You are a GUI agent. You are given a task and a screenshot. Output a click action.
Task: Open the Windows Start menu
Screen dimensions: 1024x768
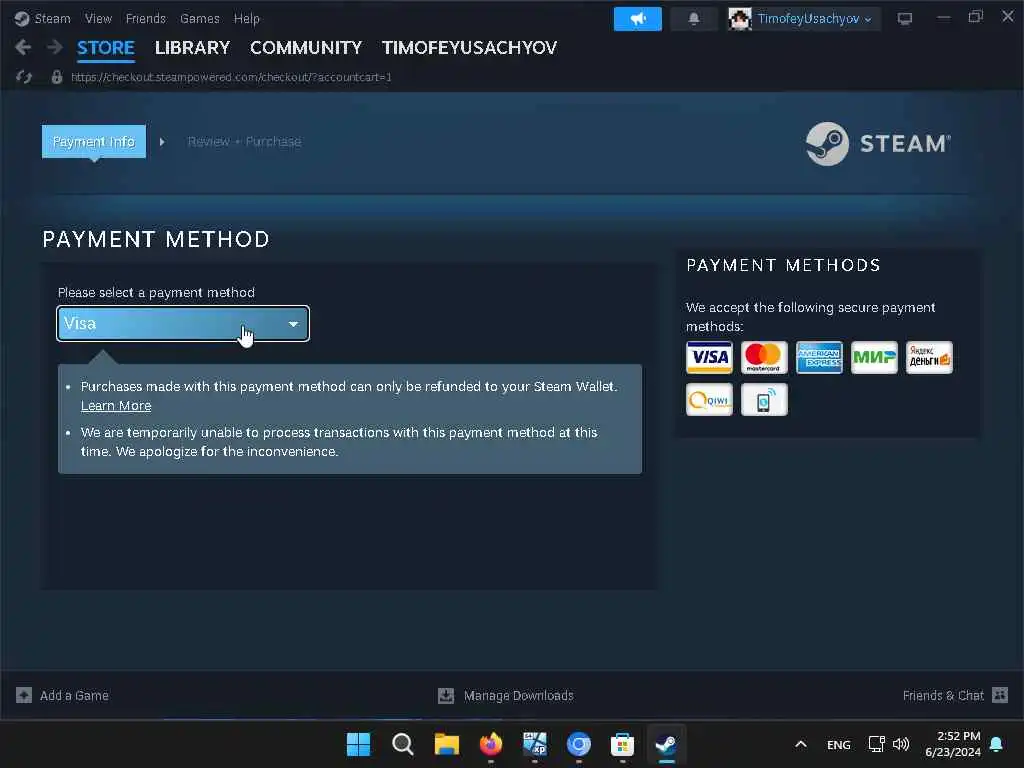pyautogui.click(x=358, y=744)
